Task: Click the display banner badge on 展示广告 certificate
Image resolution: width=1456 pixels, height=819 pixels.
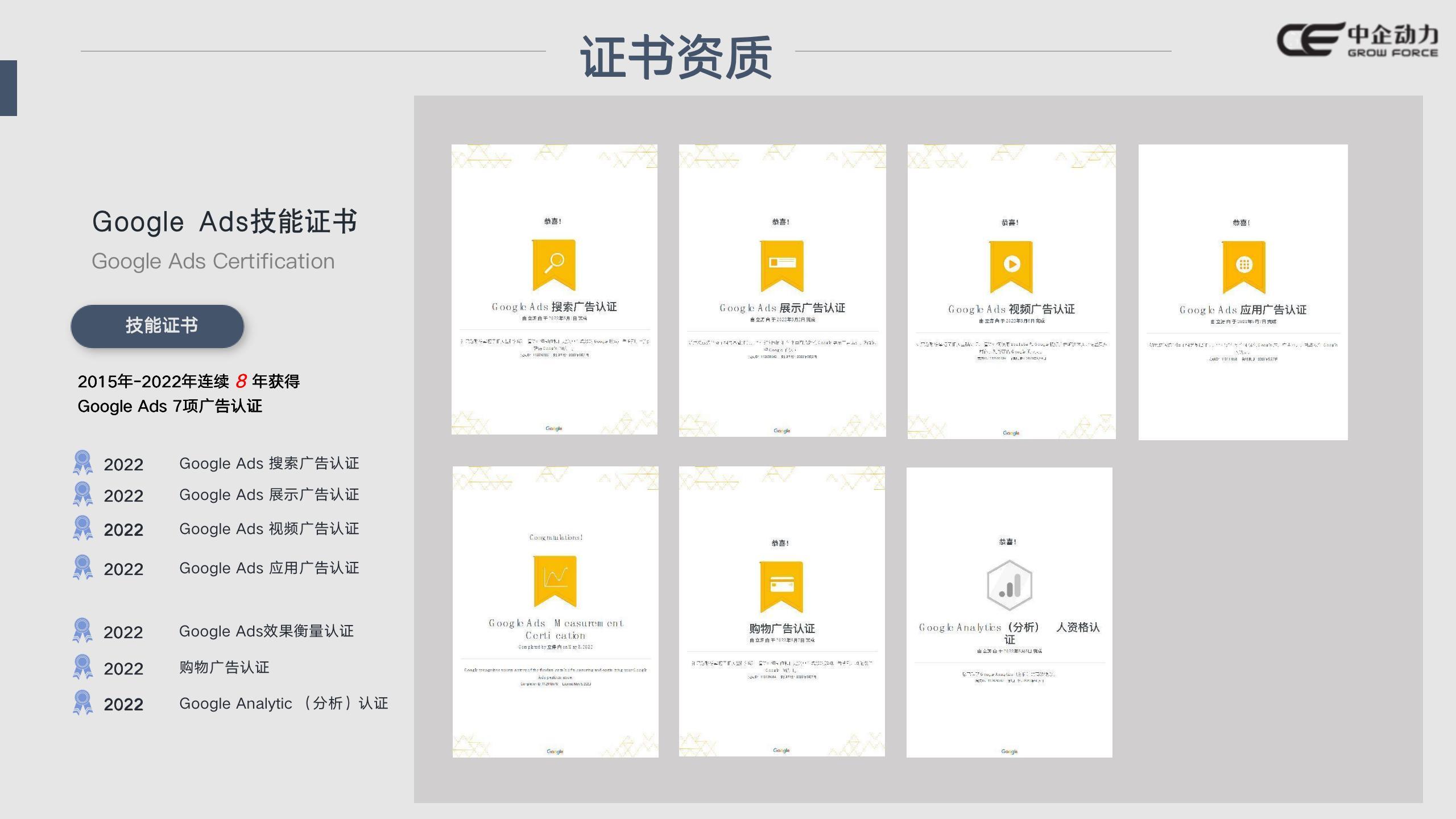Action: pyautogui.click(x=782, y=266)
